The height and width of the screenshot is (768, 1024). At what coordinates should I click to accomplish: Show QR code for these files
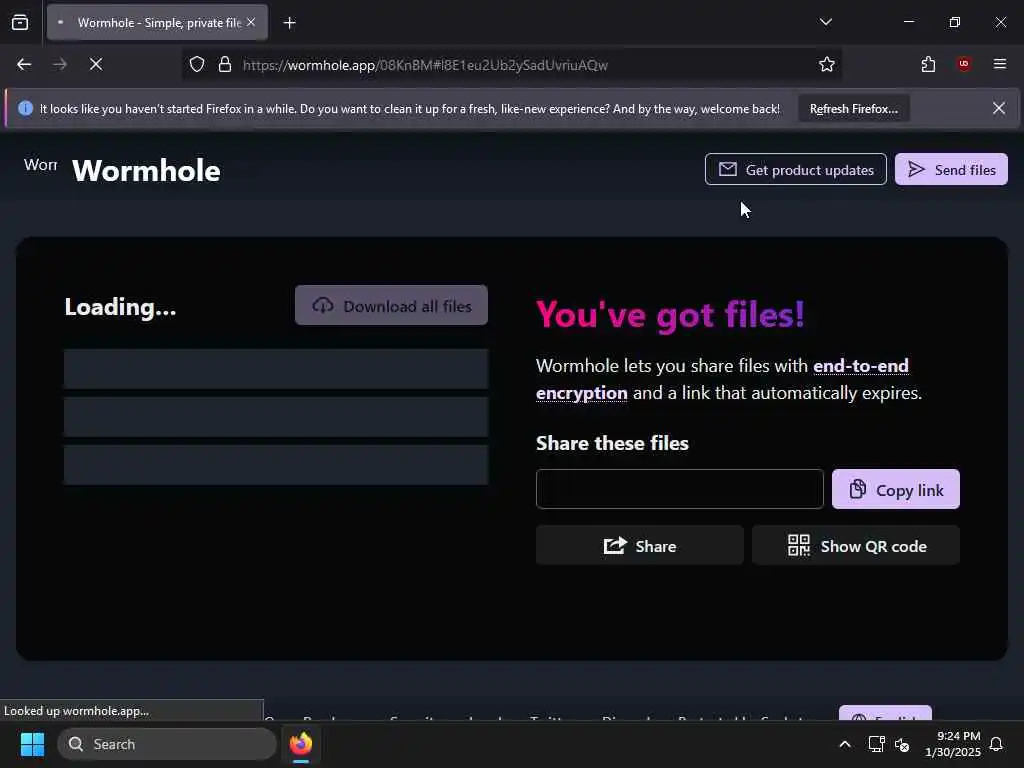[x=856, y=545]
